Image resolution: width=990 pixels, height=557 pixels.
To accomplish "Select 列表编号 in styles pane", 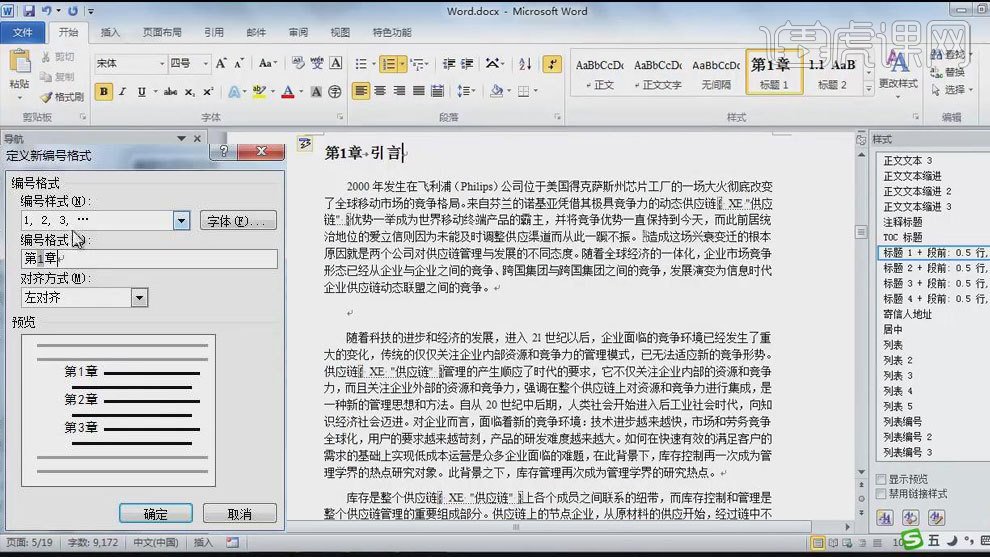I will (902, 421).
